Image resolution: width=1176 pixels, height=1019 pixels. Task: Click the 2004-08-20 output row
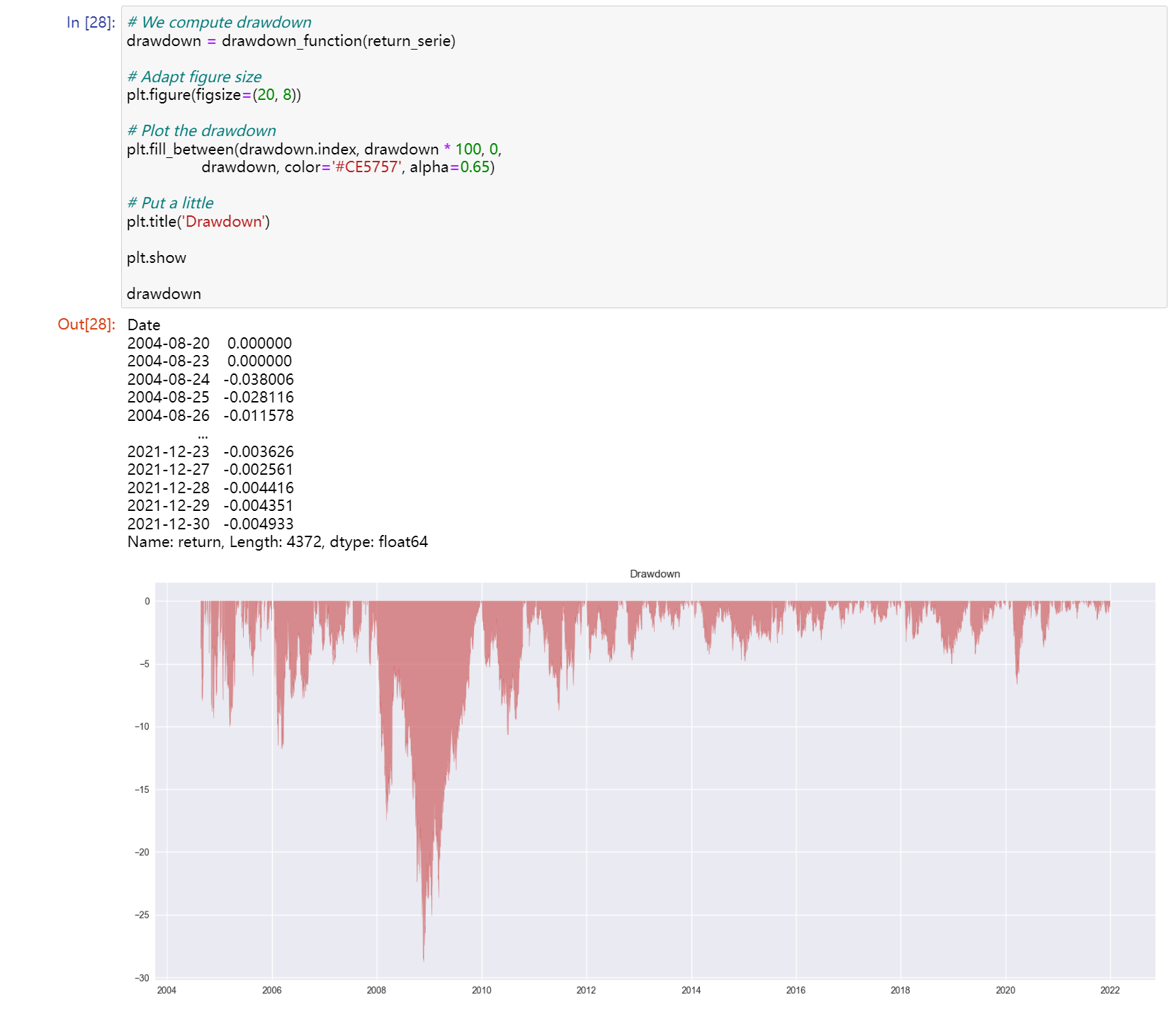pos(210,344)
